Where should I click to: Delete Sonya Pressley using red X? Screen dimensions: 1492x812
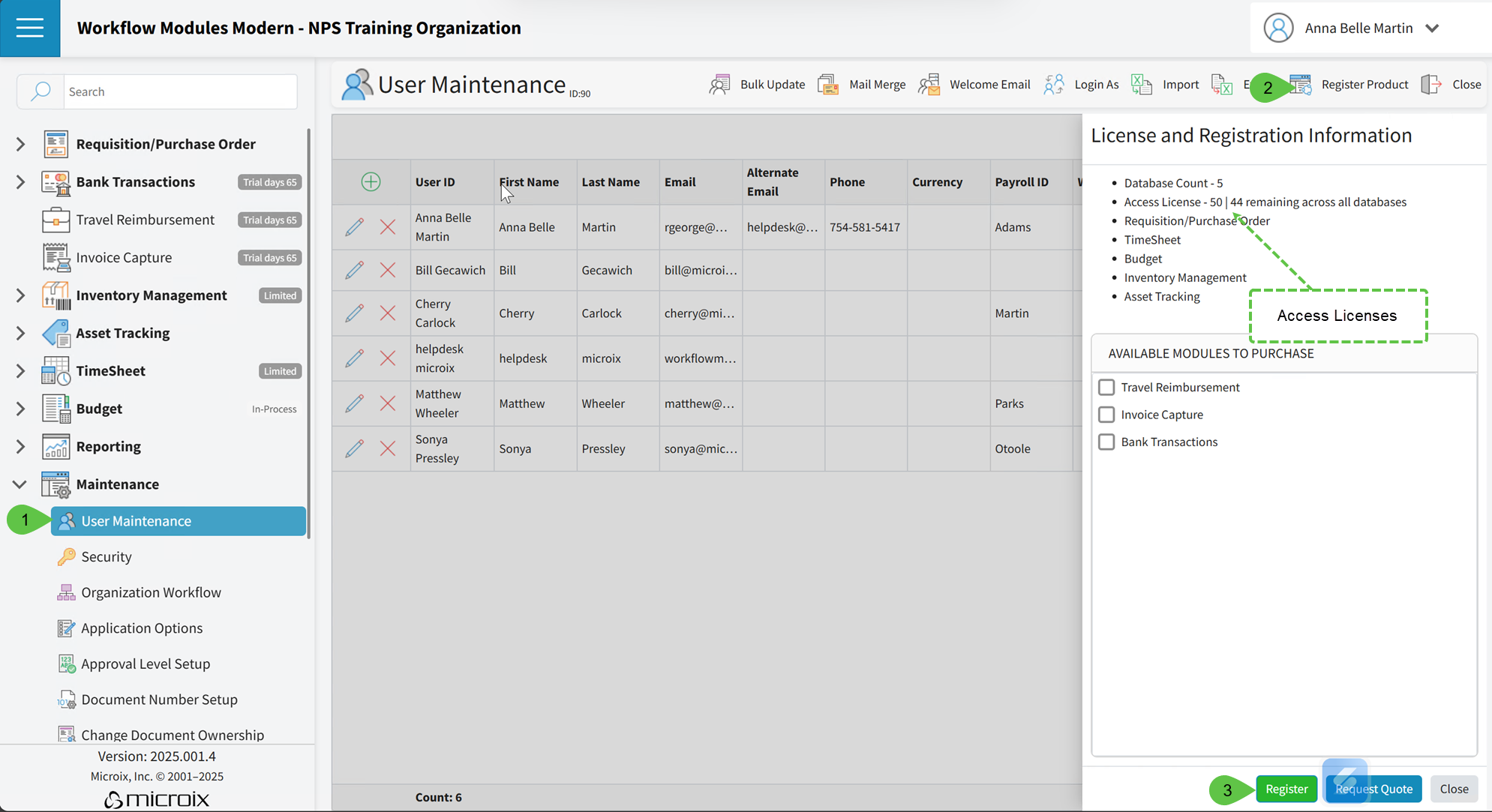point(388,448)
